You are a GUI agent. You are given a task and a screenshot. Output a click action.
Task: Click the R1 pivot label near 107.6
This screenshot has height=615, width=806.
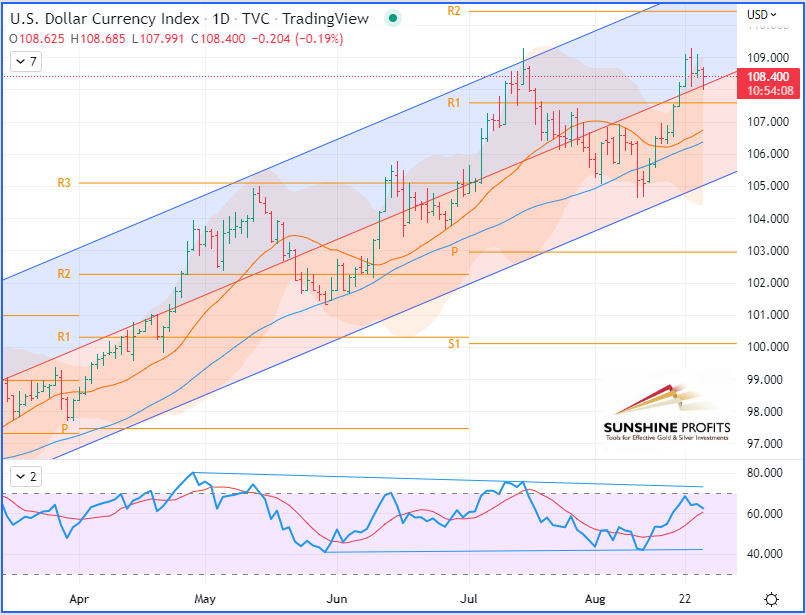pyautogui.click(x=454, y=103)
